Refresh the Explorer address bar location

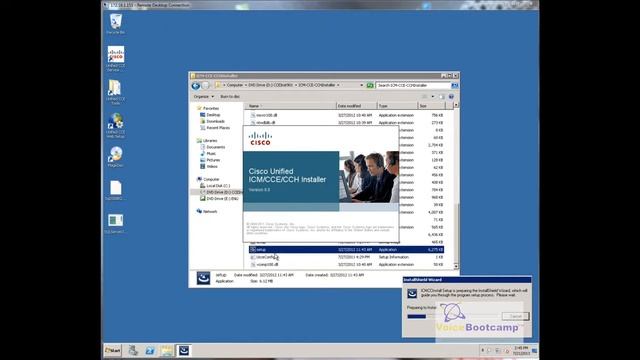click(370, 85)
